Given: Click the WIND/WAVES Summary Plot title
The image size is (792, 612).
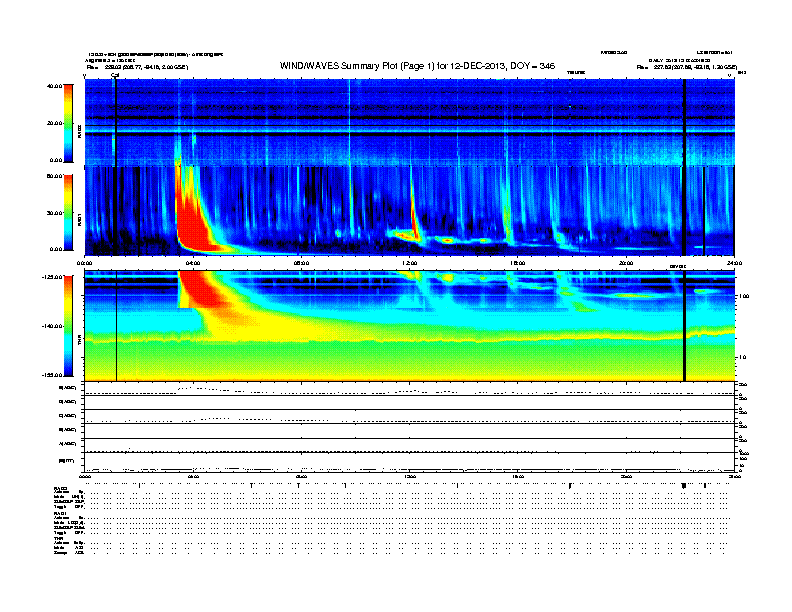Looking at the screenshot, I should (417, 66).
